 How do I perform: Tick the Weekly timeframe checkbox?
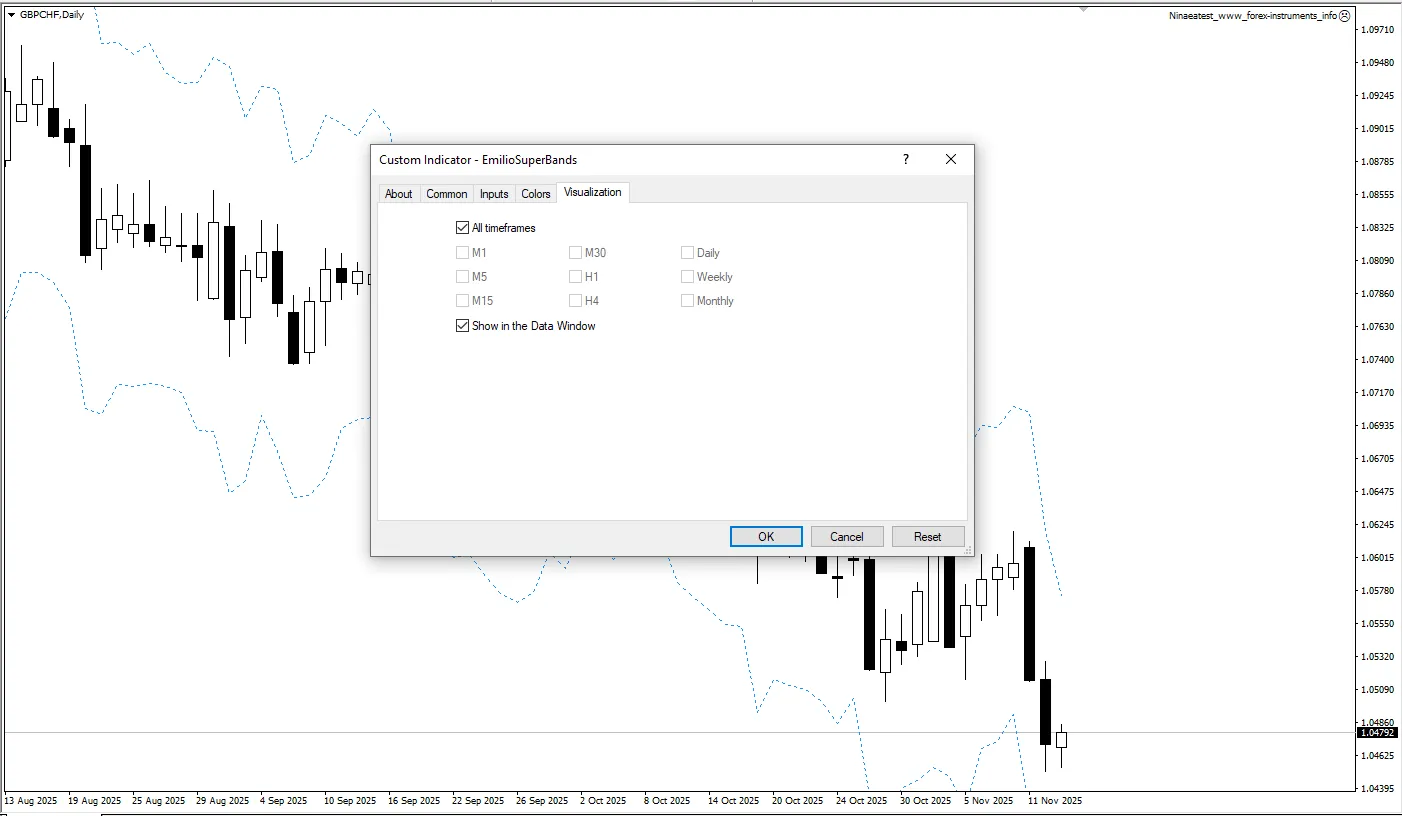coord(688,277)
